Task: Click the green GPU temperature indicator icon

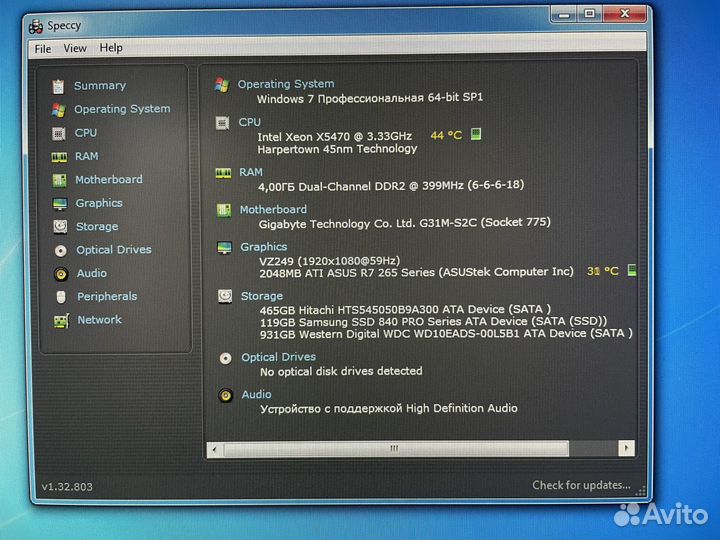Action: [x=632, y=270]
